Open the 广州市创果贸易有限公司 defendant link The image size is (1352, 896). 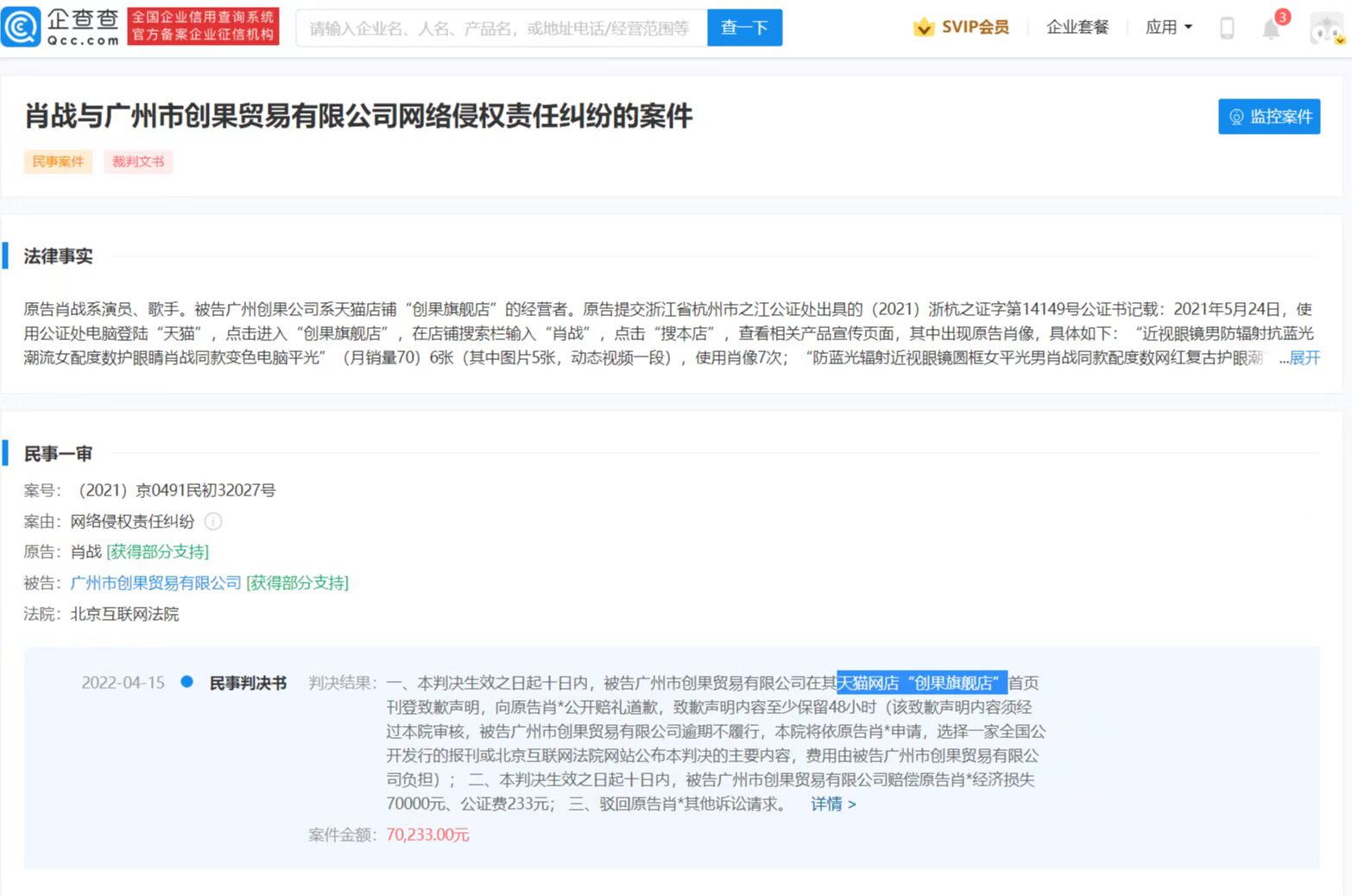pos(155,583)
